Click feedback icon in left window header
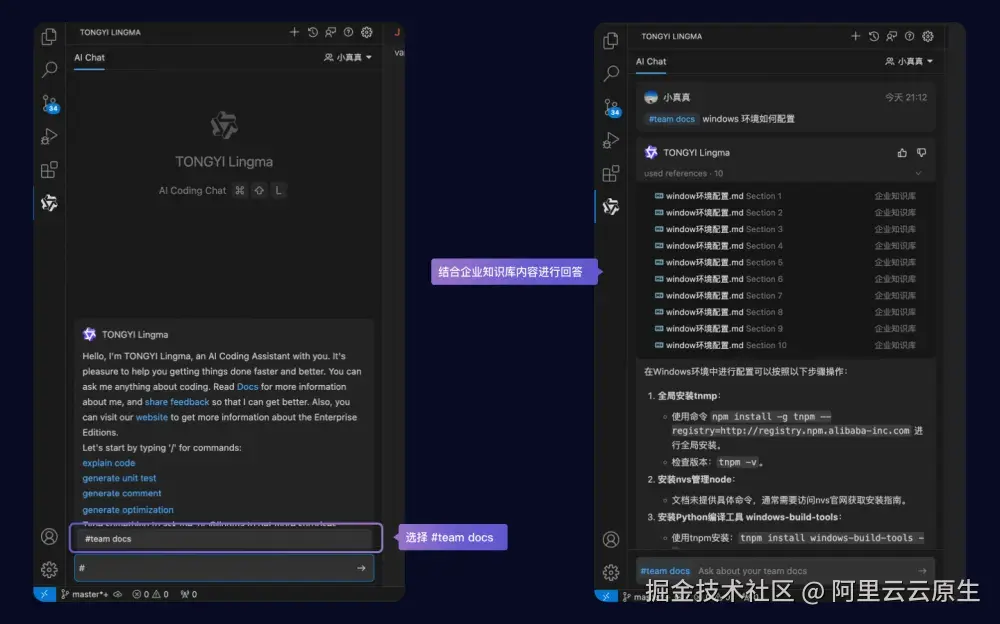 click(330, 32)
